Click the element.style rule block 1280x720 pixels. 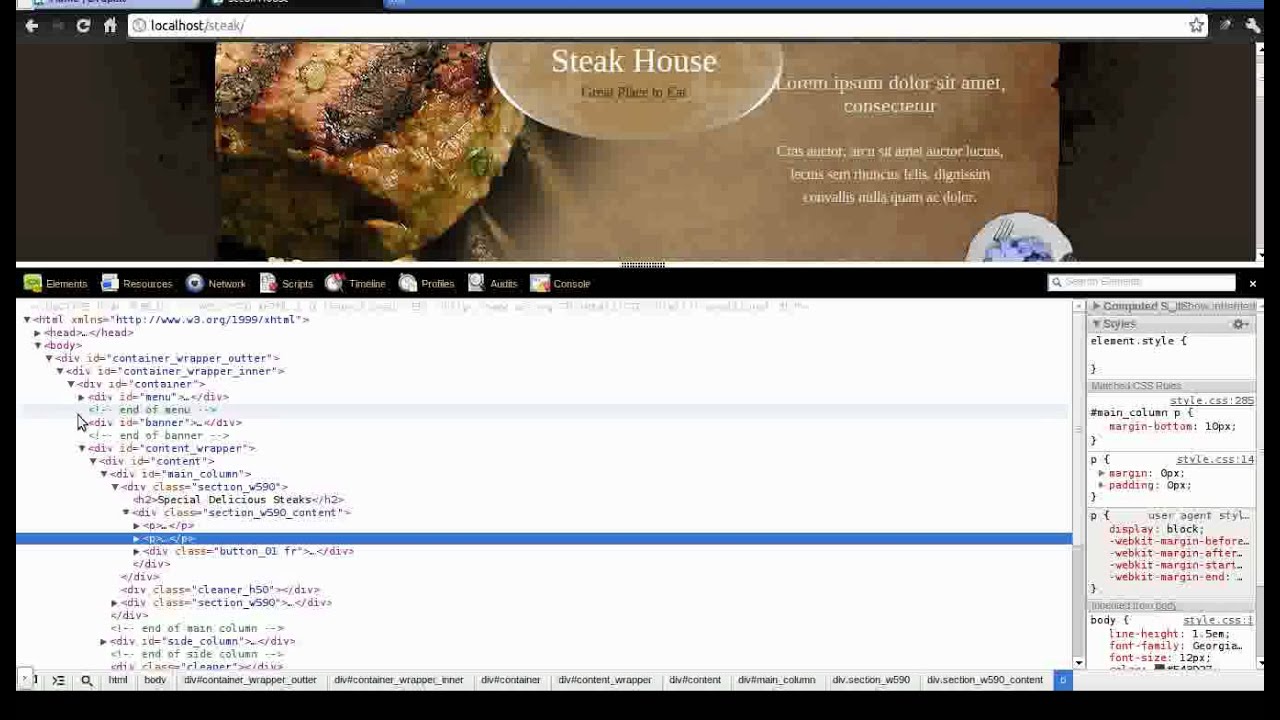coord(1171,355)
